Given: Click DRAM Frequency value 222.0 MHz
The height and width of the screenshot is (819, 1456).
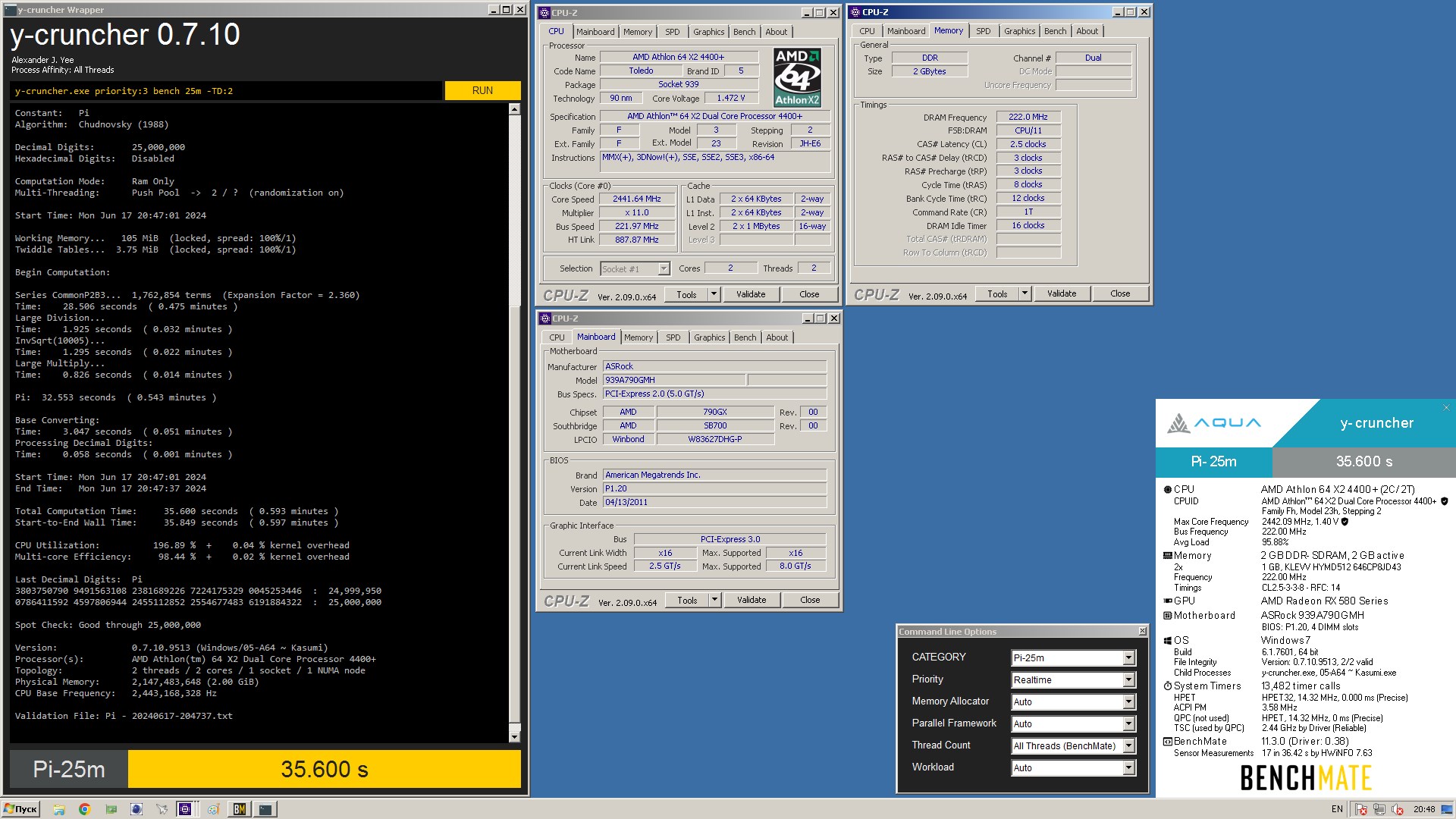Looking at the screenshot, I should 1028,117.
